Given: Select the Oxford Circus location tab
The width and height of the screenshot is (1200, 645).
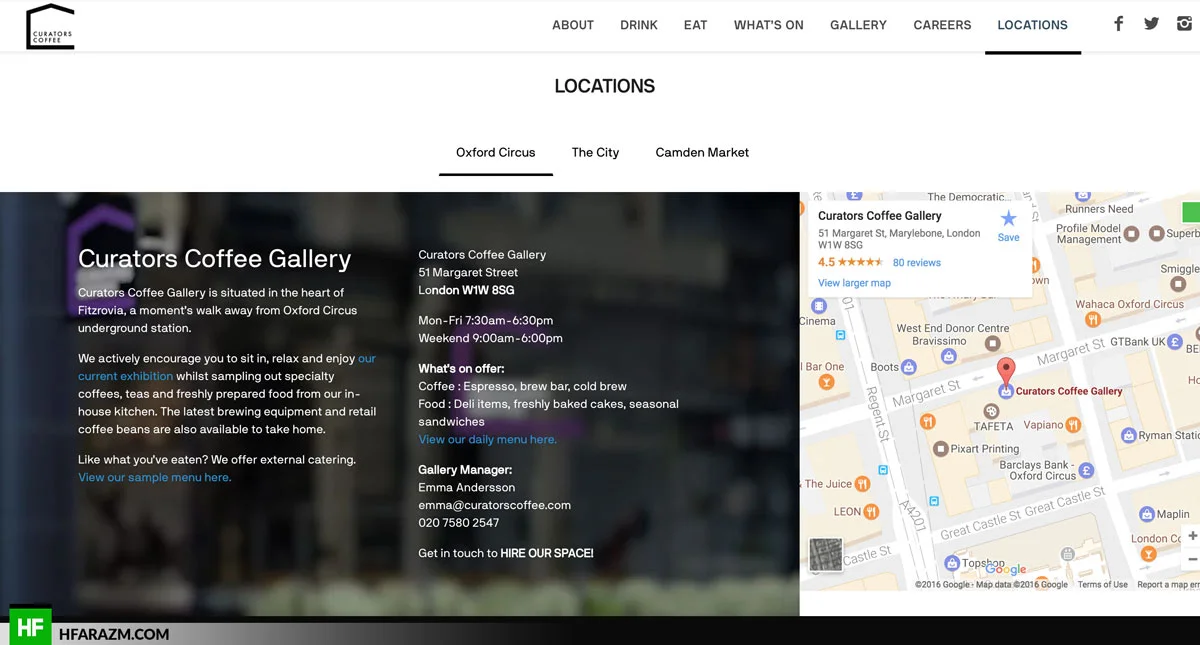Looking at the screenshot, I should [496, 153].
